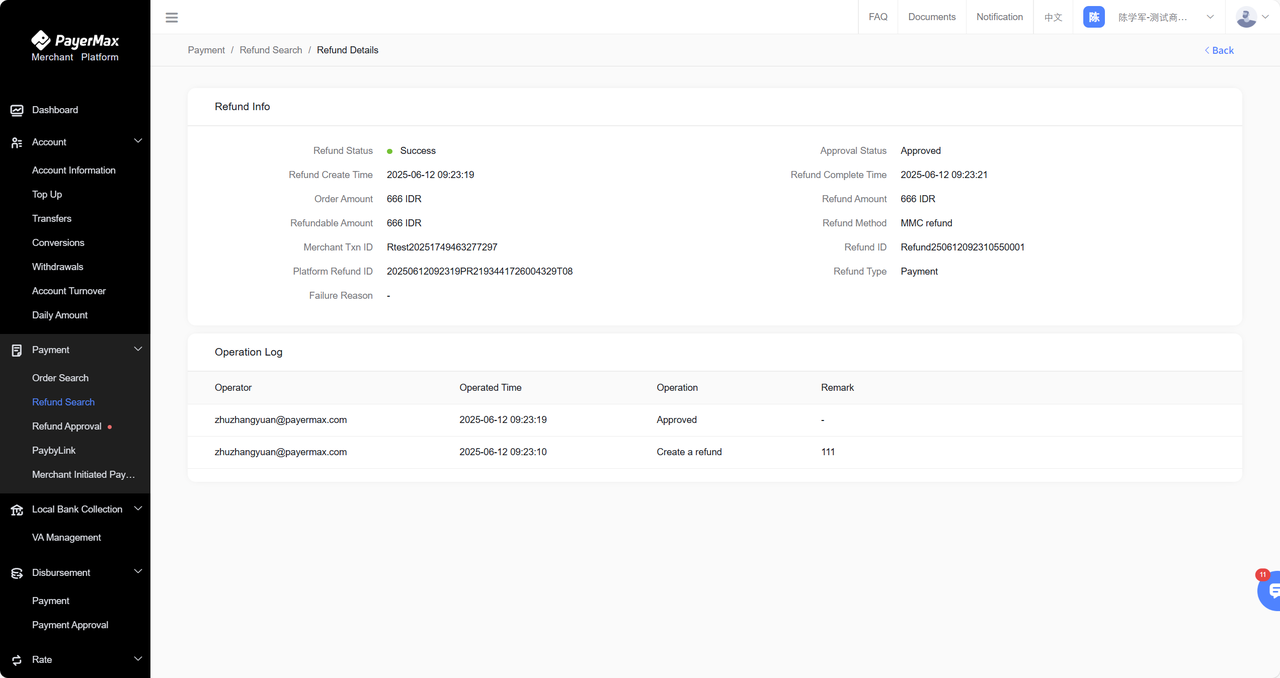Image resolution: width=1280 pixels, height=678 pixels.
Task: Click the Local Bank Collection bank icon
Action: click(x=17, y=510)
